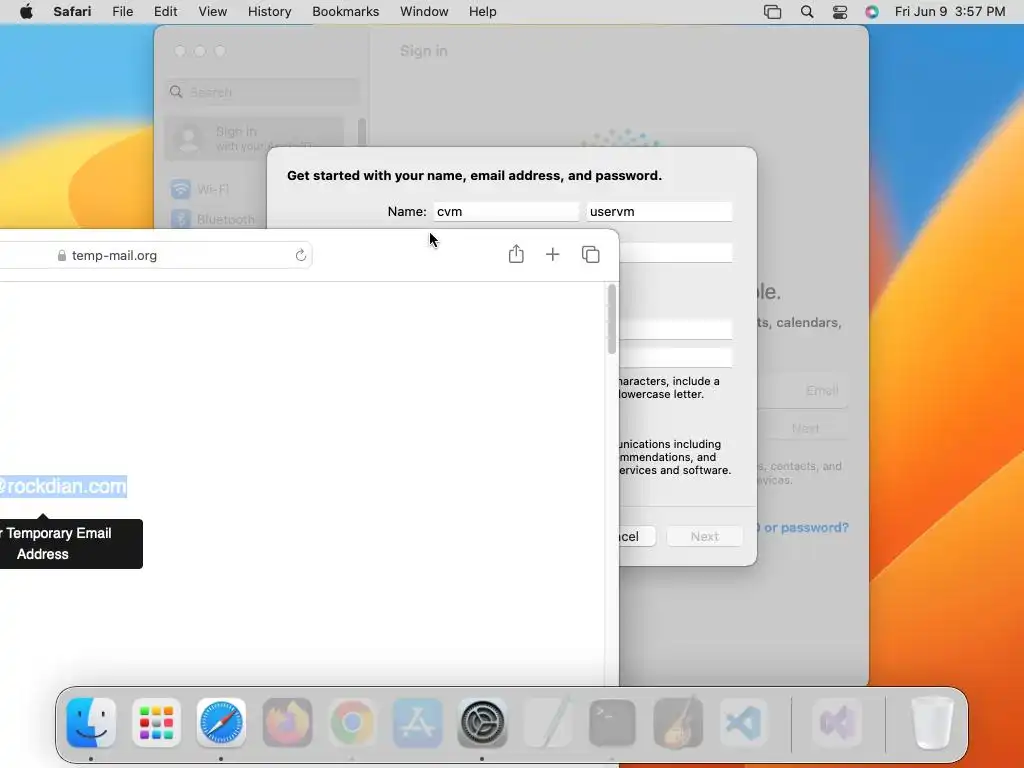The height and width of the screenshot is (768, 1024).
Task: Click the first name field containing cvm
Action: click(x=506, y=212)
